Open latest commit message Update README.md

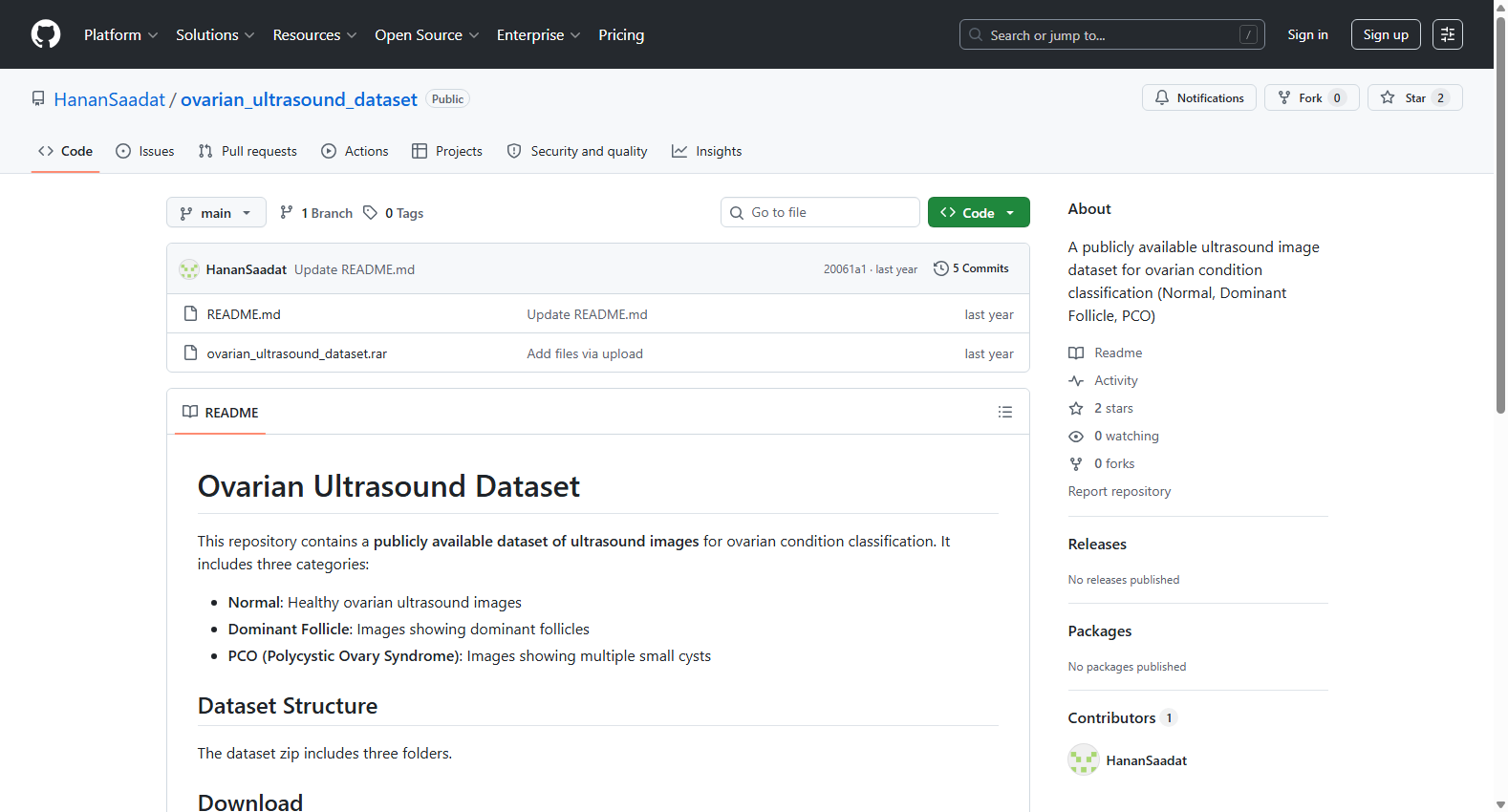[355, 269]
